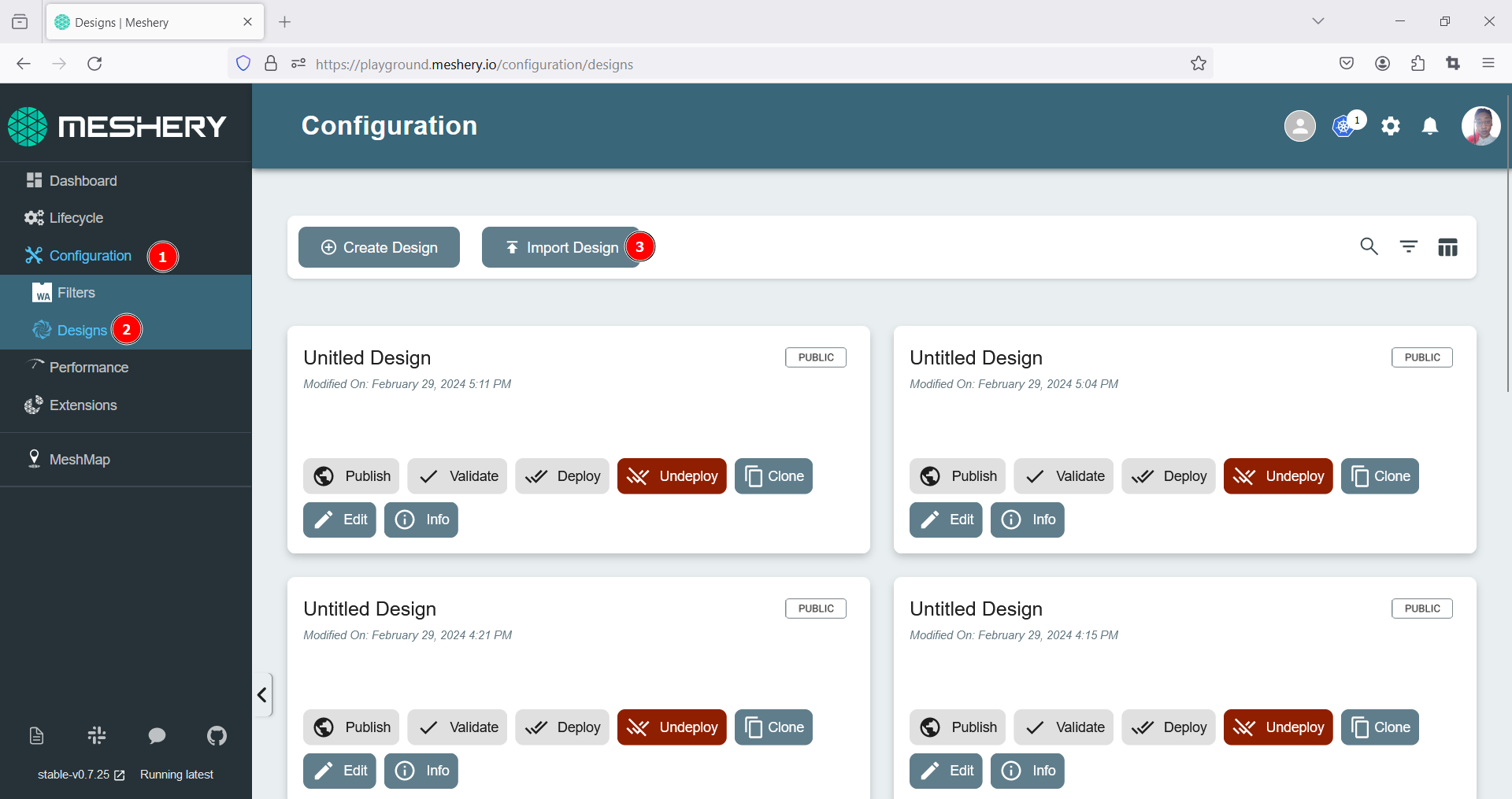Select the MeshMap icon in the sidebar
This screenshot has width=1512, height=799.
[34, 459]
